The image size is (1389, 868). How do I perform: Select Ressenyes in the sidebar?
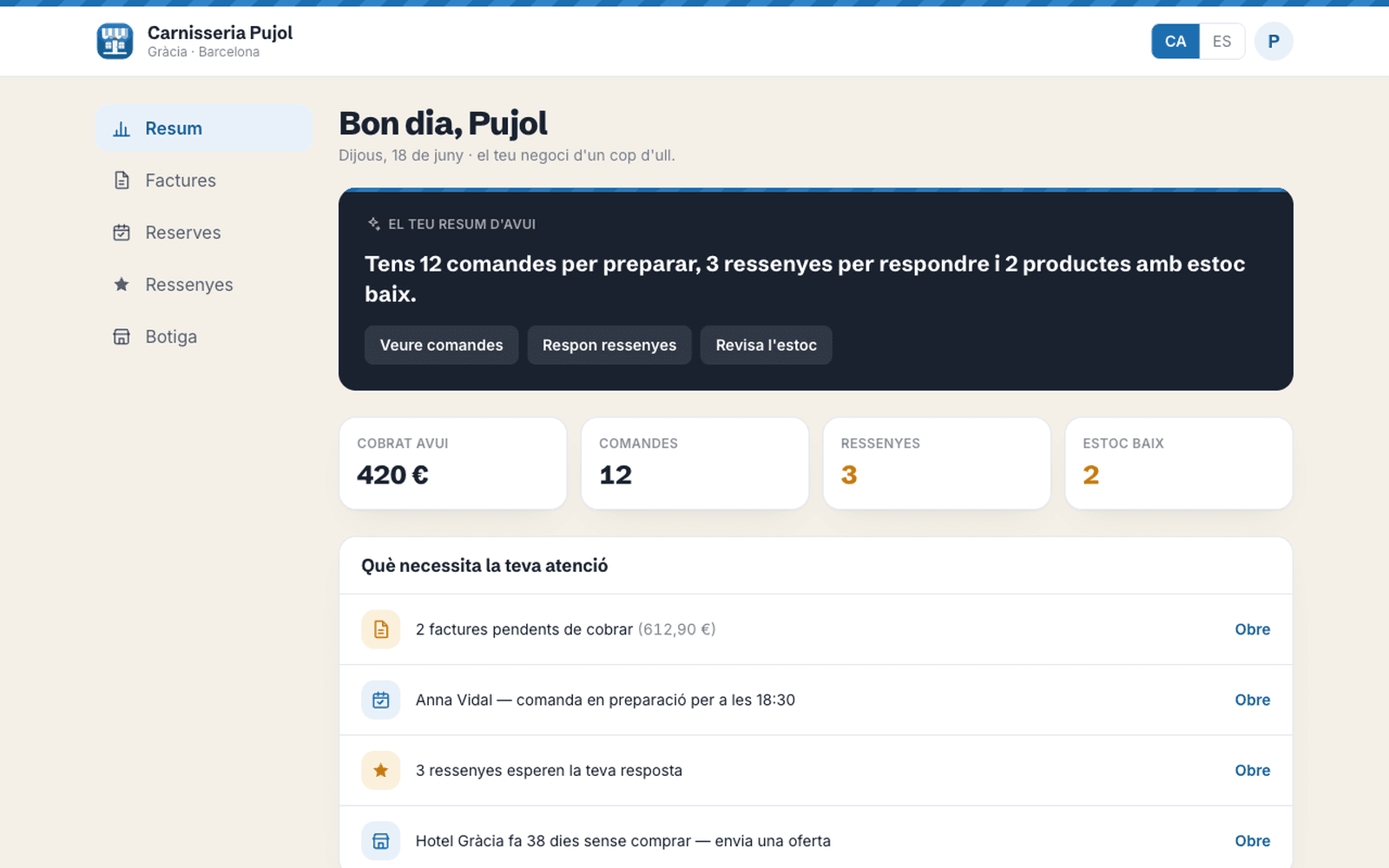204,285
